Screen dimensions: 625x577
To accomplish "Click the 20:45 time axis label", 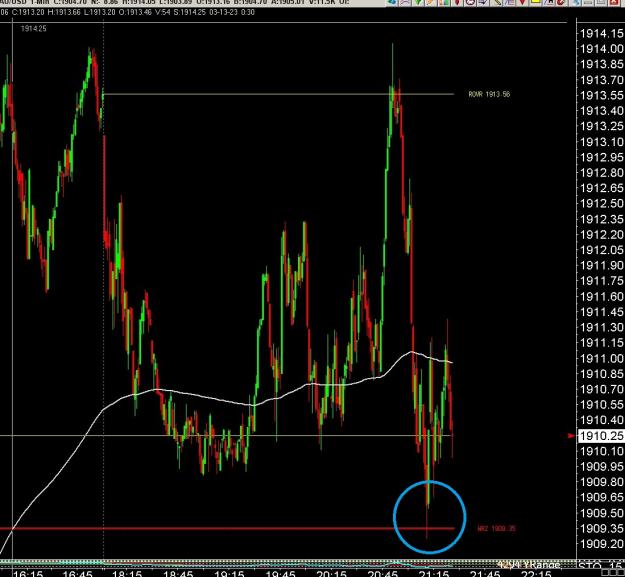I will tap(382, 574).
